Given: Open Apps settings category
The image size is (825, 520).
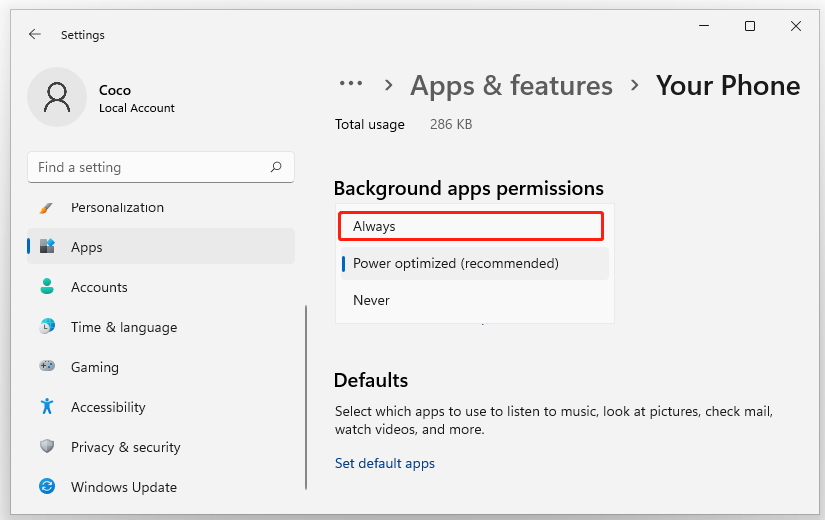Looking at the screenshot, I should (160, 246).
